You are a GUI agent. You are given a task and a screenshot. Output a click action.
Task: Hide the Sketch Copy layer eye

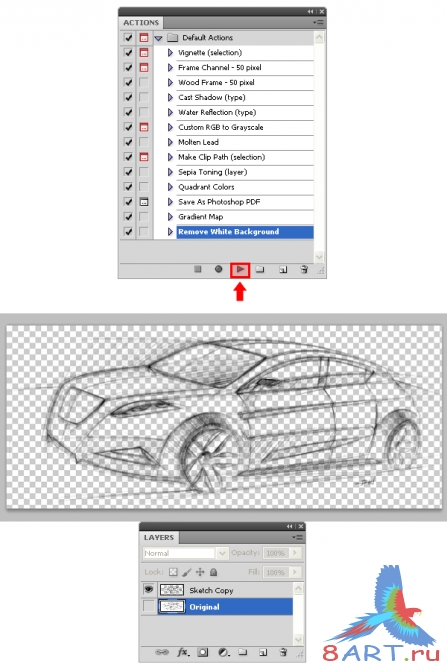coord(148,590)
